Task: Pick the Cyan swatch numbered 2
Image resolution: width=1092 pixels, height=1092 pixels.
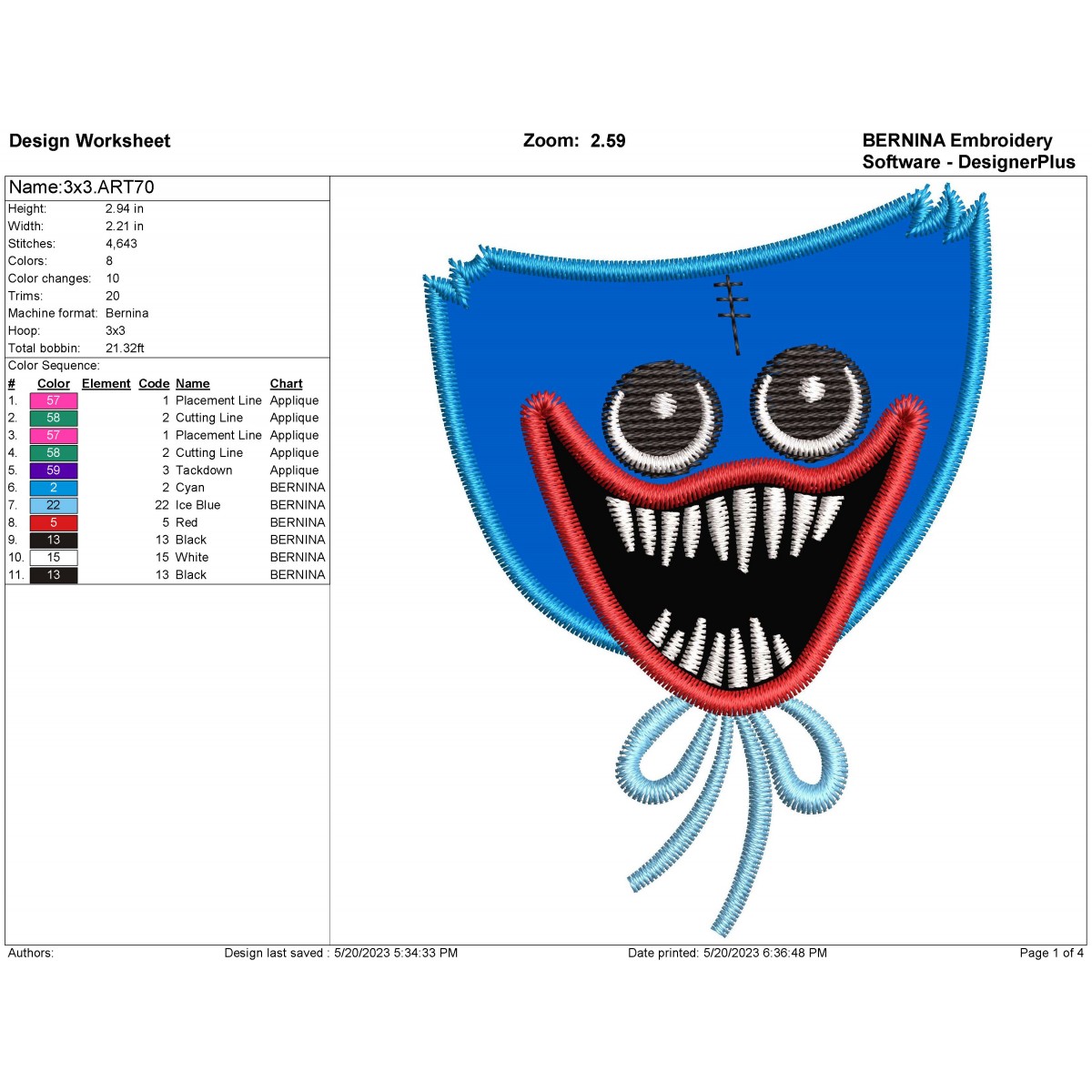Action: (54, 488)
